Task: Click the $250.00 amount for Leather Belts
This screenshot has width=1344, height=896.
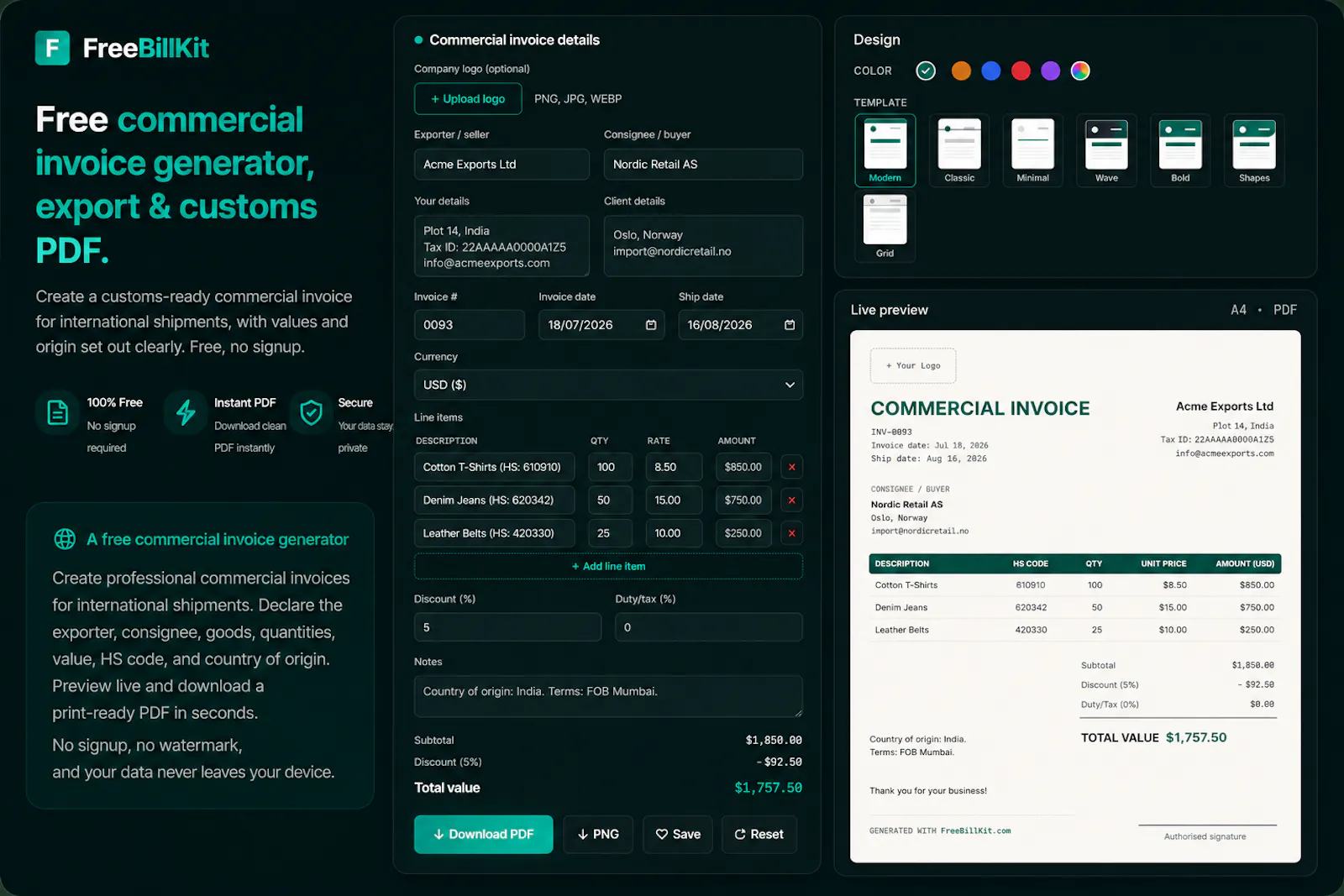Action: 743,533
